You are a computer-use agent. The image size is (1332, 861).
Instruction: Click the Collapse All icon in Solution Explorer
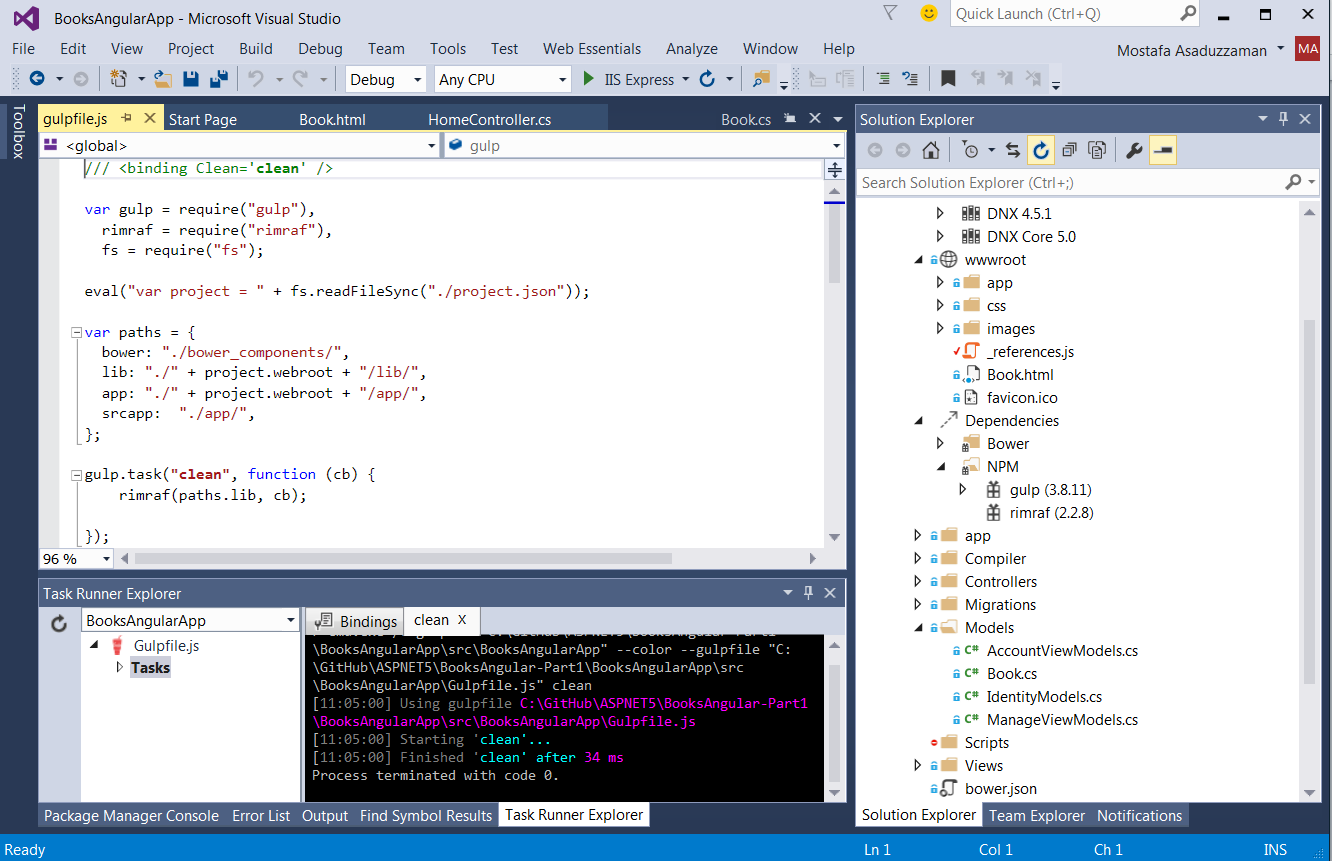[x=1069, y=150]
